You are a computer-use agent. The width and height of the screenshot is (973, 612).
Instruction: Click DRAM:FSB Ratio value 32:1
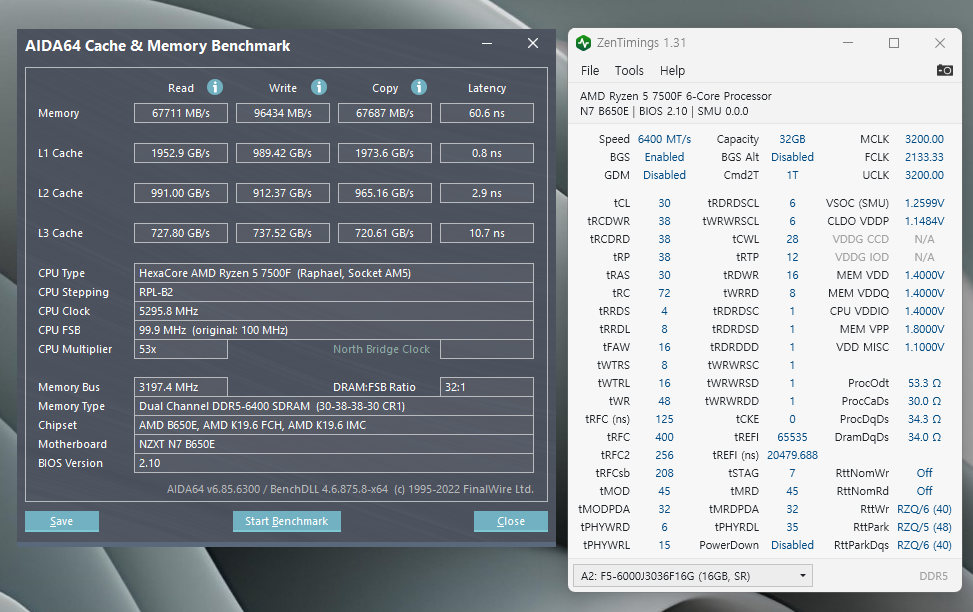[486, 387]
